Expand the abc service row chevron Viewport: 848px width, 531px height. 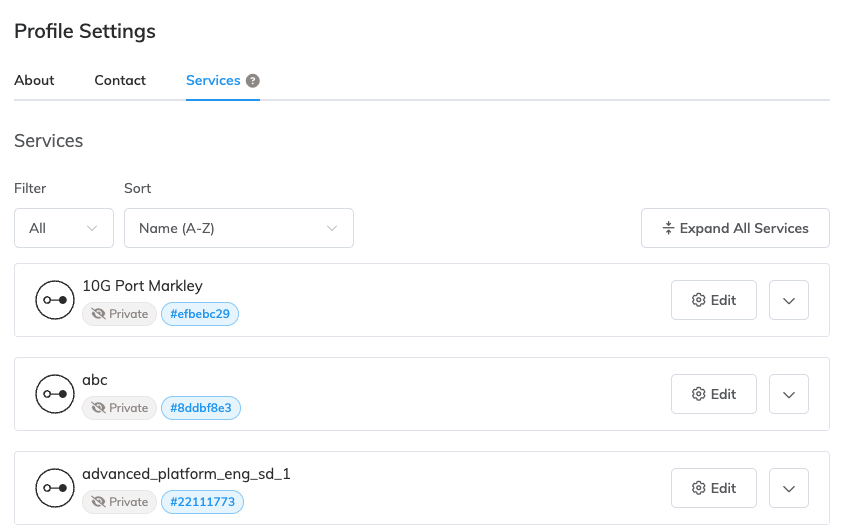788,394
